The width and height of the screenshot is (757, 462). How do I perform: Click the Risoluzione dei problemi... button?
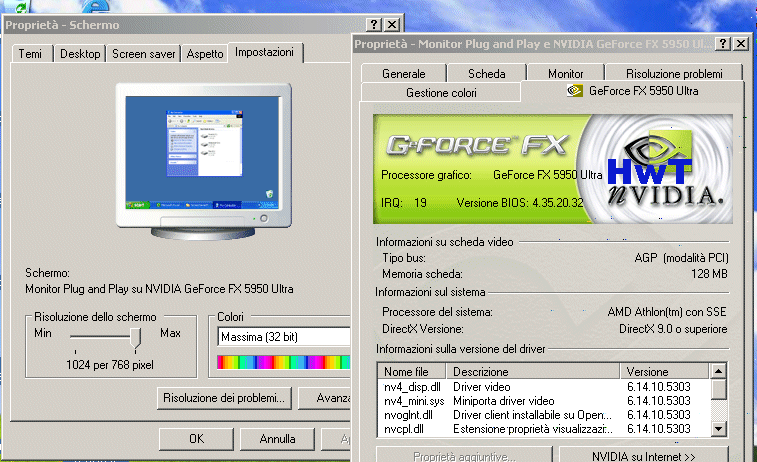(x=224, y=398)
